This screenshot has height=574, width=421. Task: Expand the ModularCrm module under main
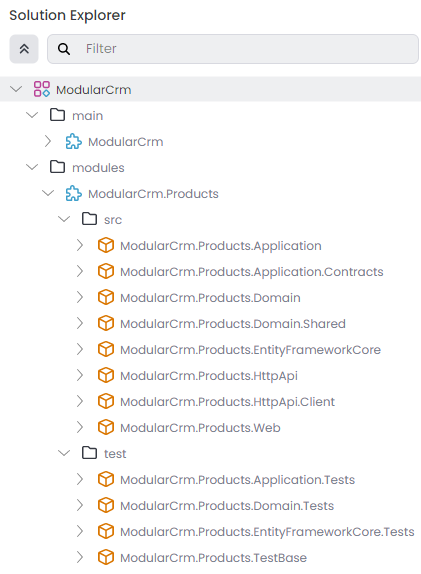(x=48, y=141)
